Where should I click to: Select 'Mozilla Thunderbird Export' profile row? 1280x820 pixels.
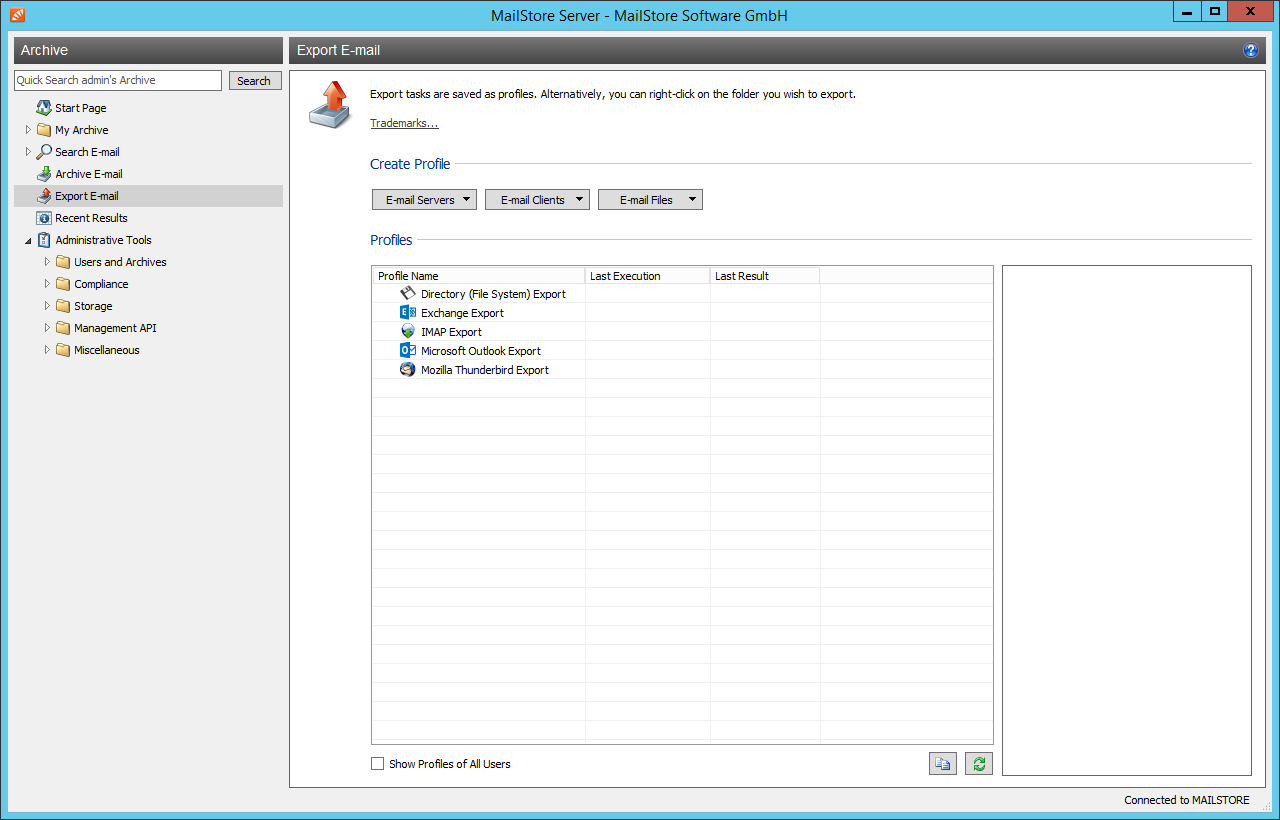click(x=682, y=370)
